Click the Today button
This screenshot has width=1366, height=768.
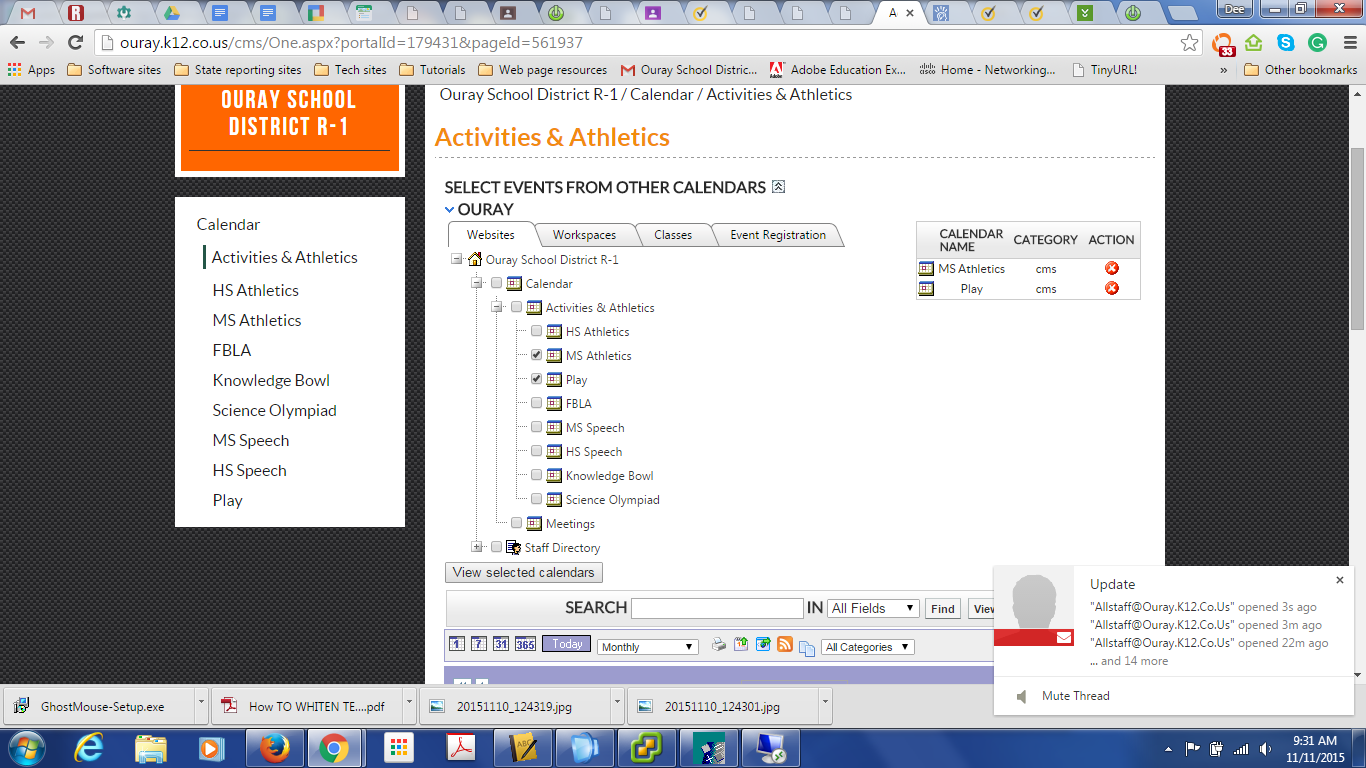[x=567, y=644]
